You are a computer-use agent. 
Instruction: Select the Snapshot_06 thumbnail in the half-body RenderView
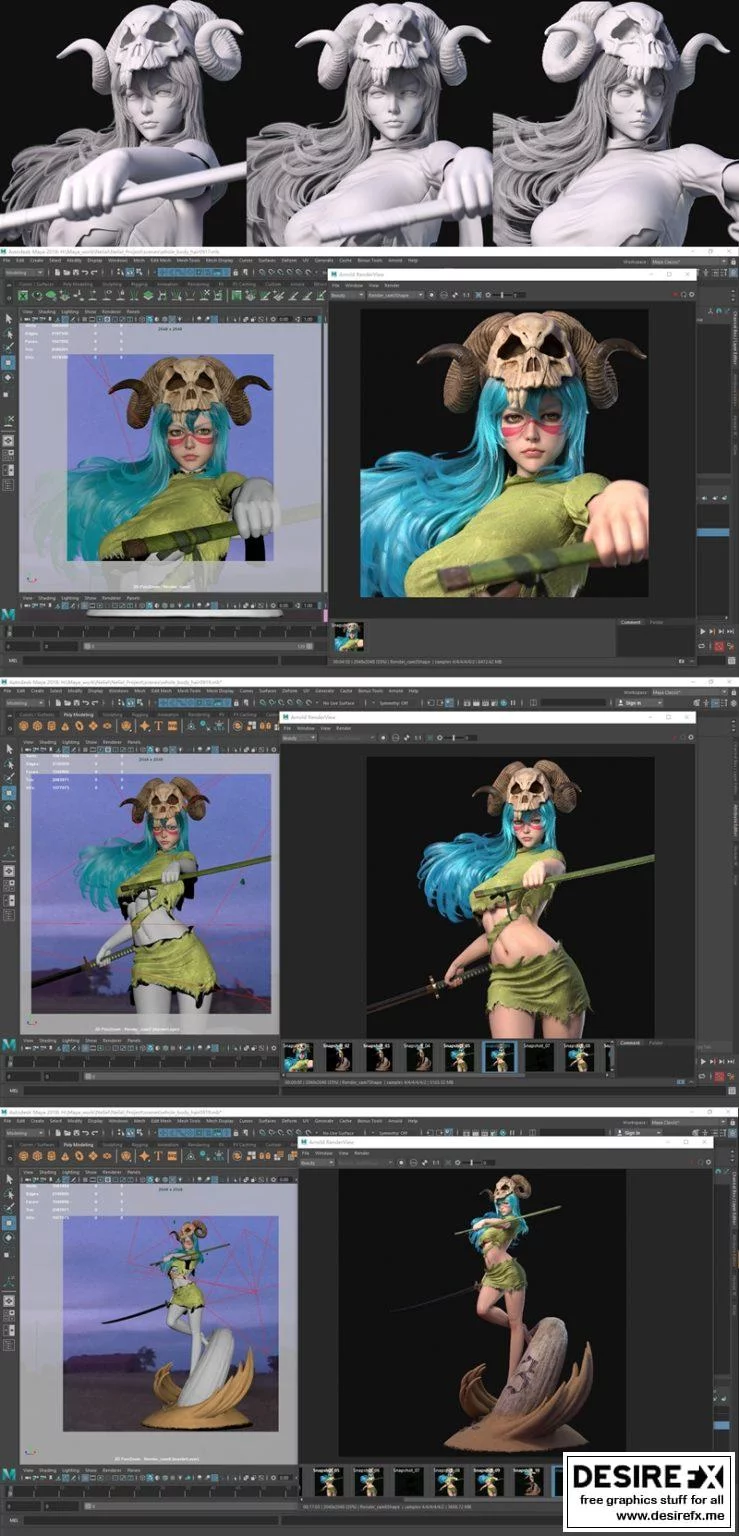pyautogui.click(x=498, y=1057)
